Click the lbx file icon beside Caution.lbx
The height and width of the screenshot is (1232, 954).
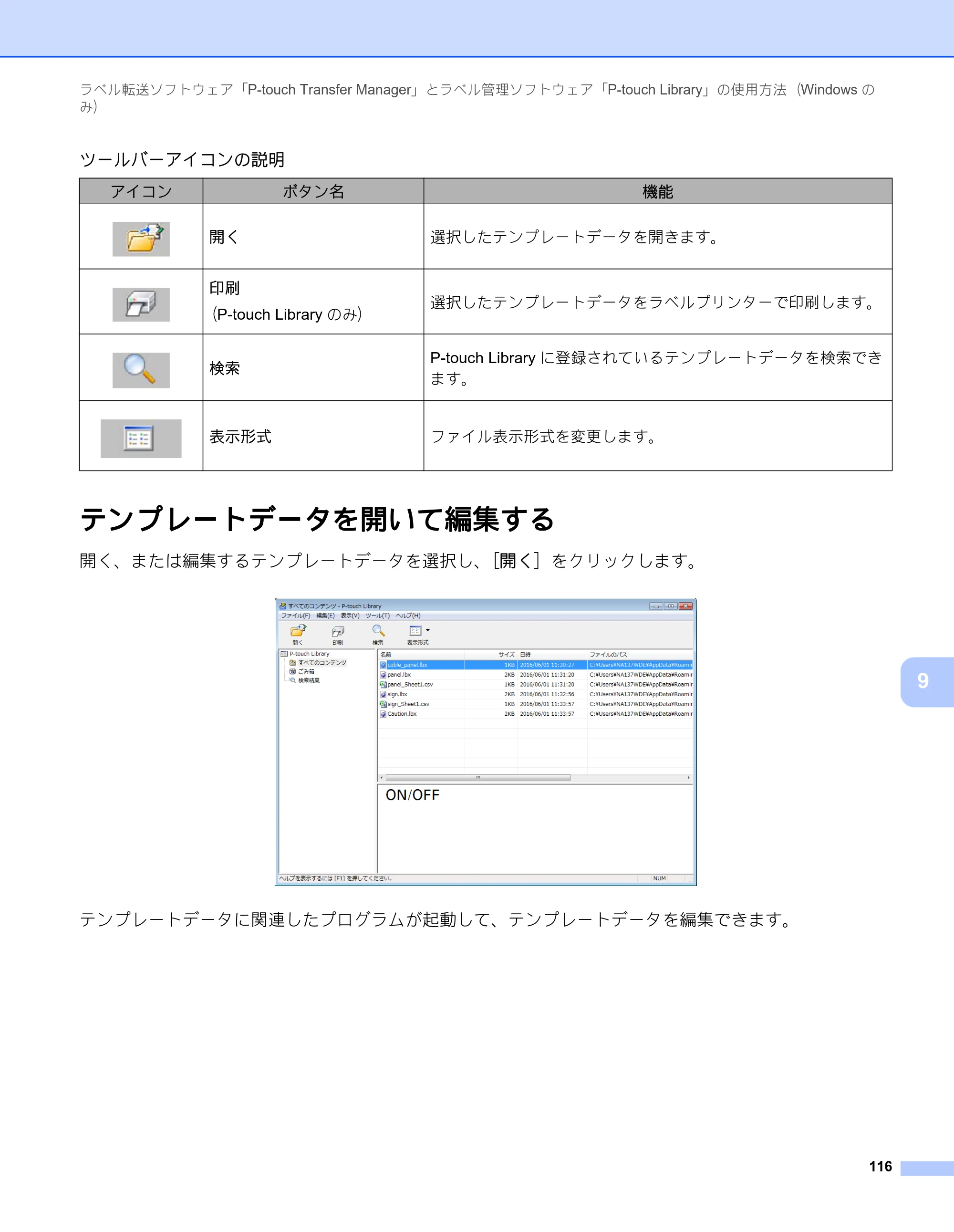tap(384, 714)
